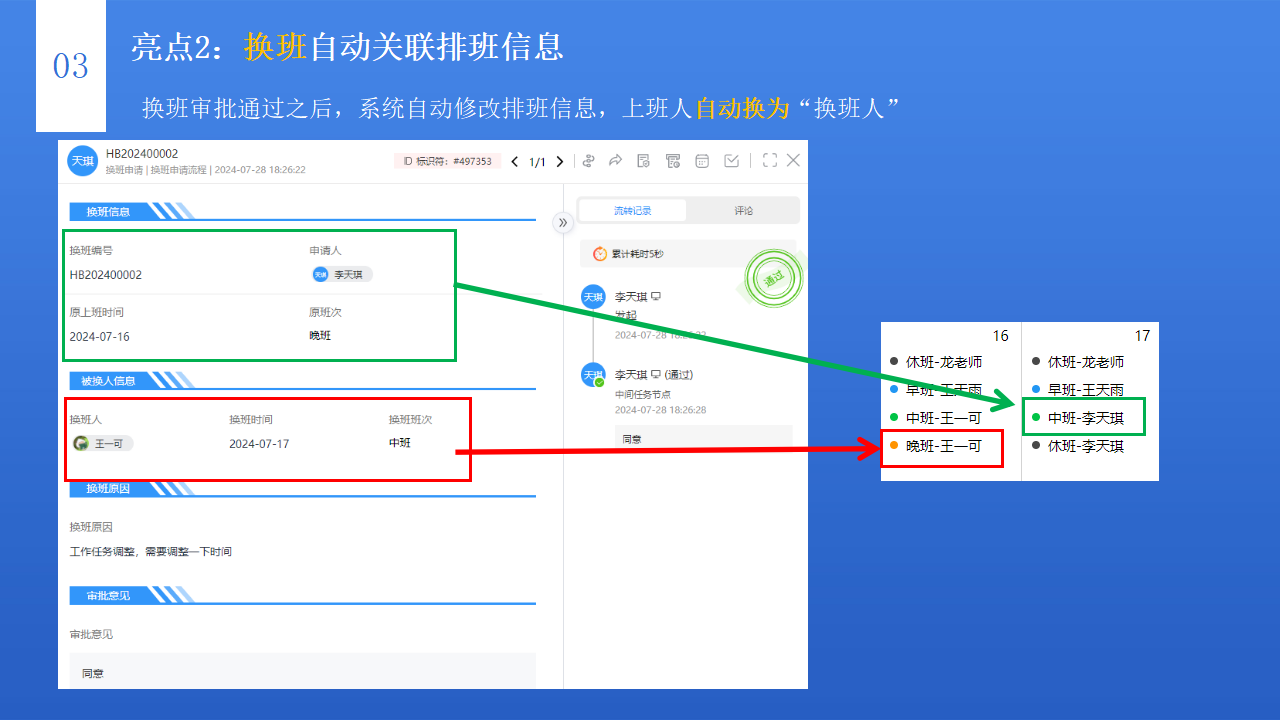The image size is (1280, 720).
Task: Open the approval document icon on the toolbar
Action: click(643, 160)
